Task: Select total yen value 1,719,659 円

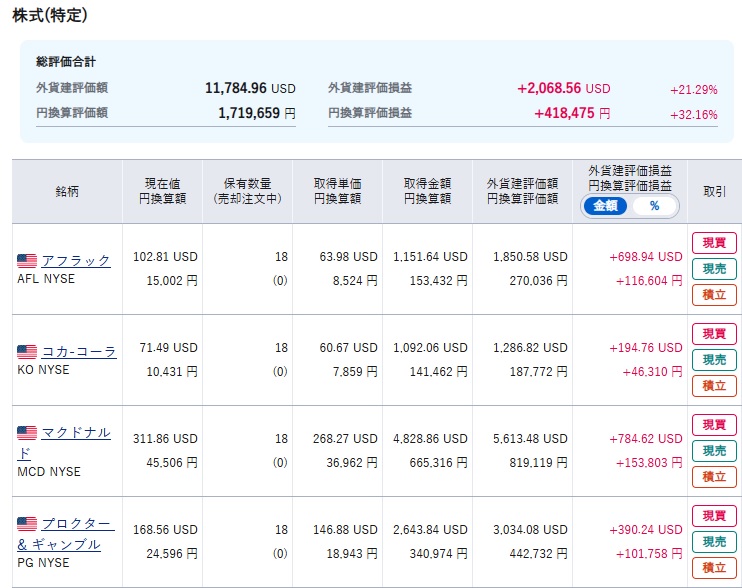Action: (x=256, y=113)
